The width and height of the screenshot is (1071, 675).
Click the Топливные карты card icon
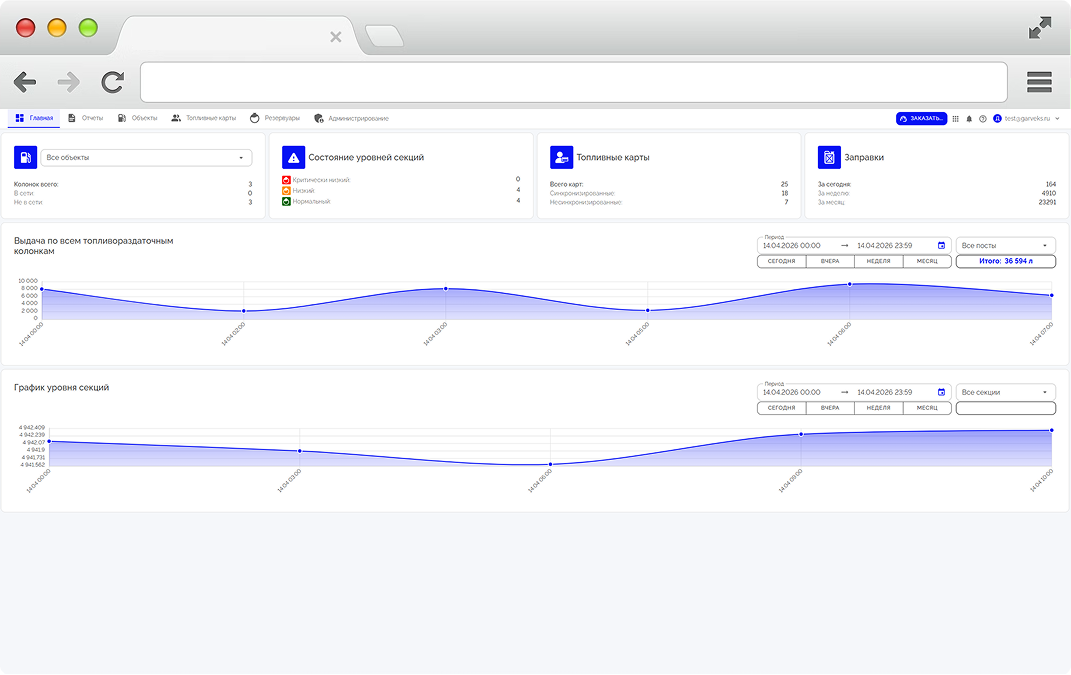[561, 157]
